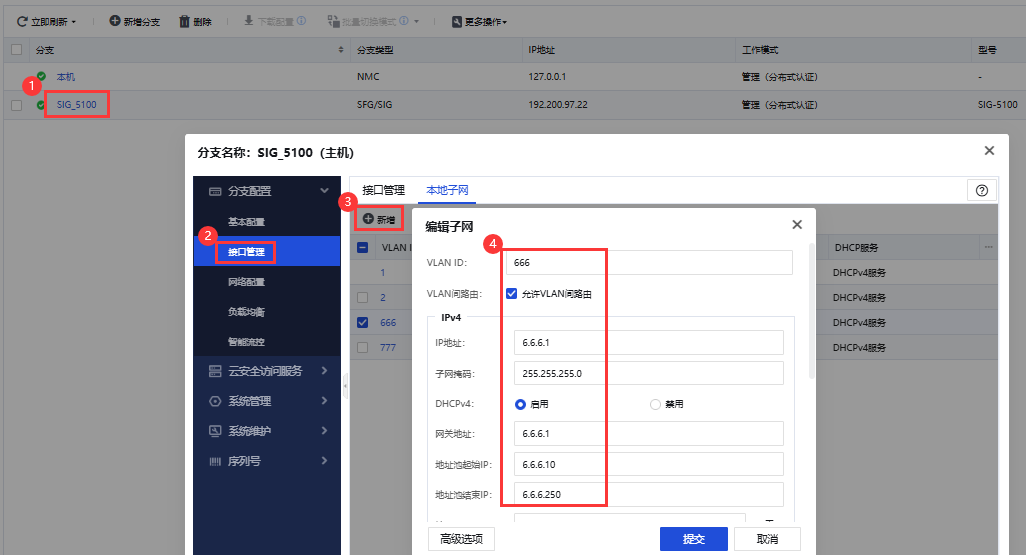1026x555 pixels.
Task: Select 网络配置 in the sidebar
Action: 246,282
